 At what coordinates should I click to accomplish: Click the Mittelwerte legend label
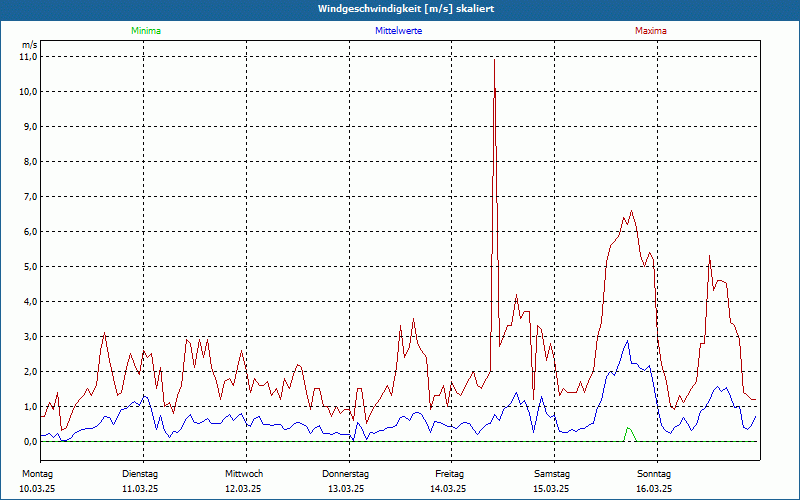[398, 31]
